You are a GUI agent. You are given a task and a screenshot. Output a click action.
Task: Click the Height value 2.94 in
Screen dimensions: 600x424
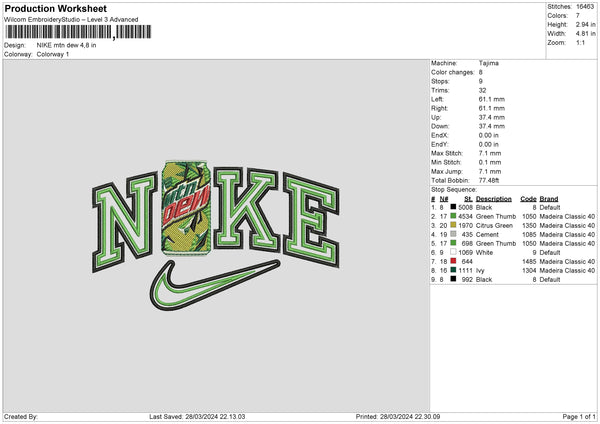[585, 24]
